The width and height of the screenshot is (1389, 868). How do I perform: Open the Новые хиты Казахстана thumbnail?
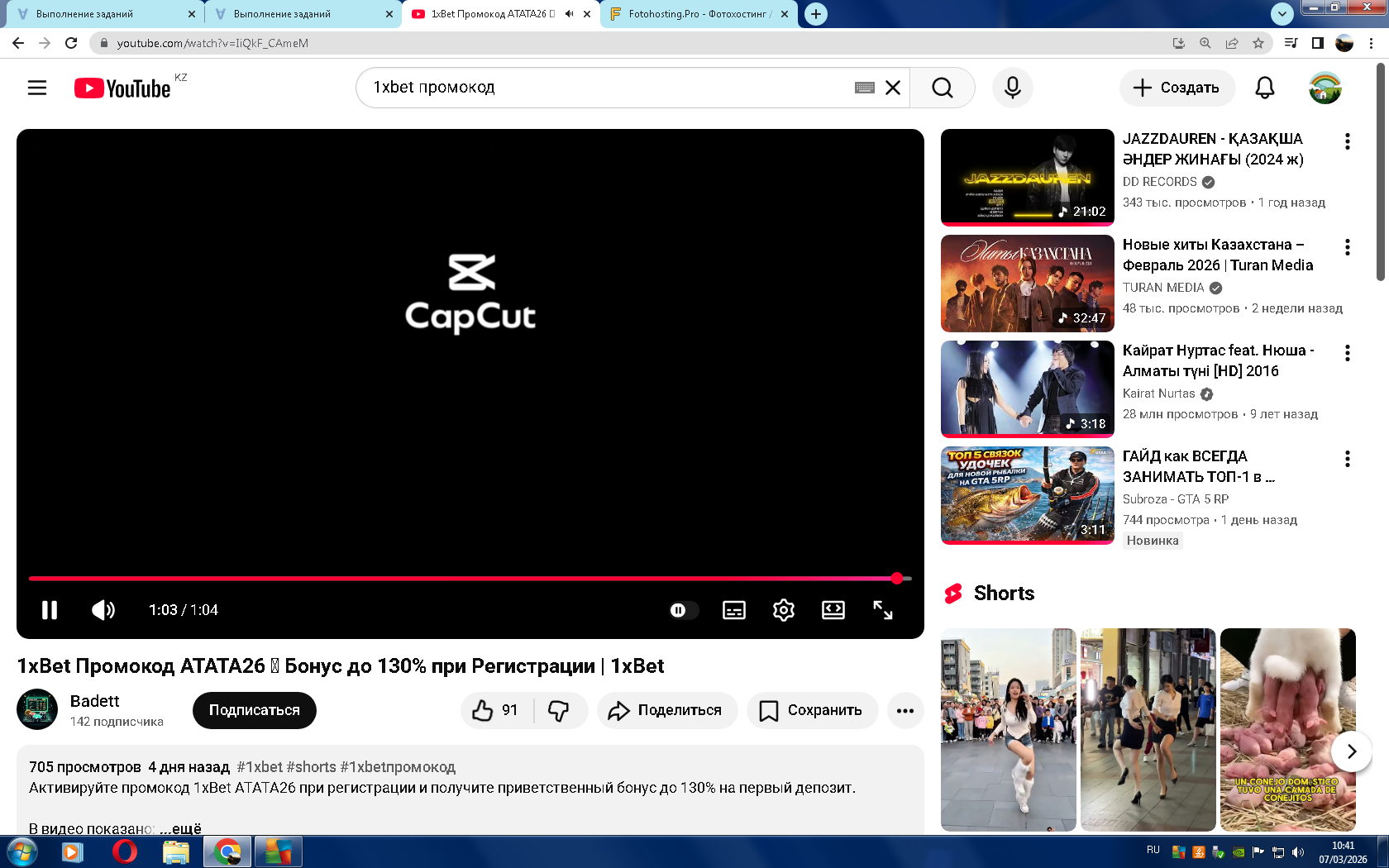1028,284
